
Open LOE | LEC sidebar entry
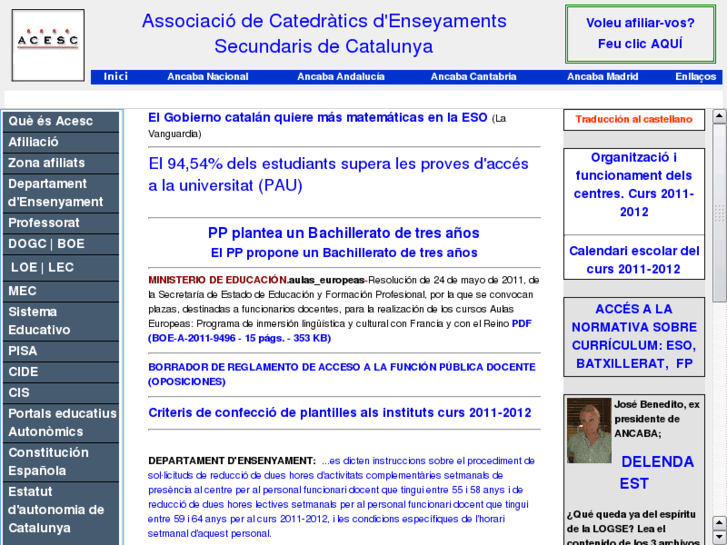coord(61,268)
